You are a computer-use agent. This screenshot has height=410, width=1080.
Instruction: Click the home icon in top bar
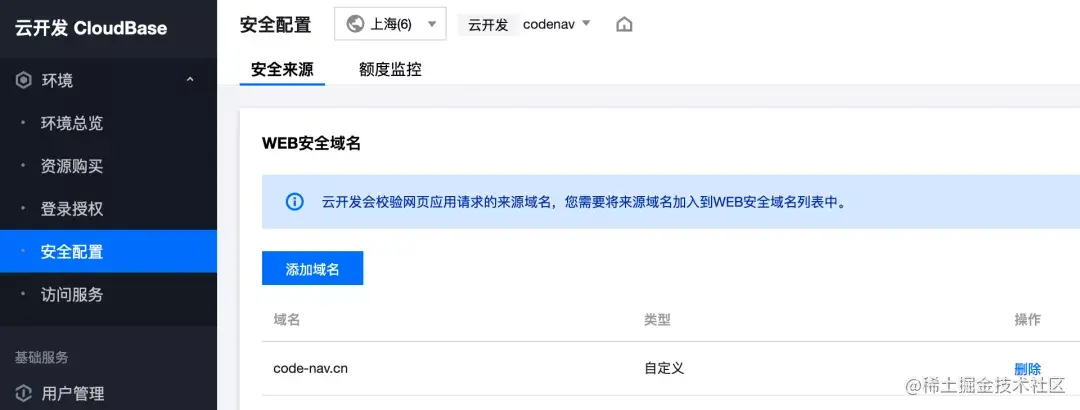coord(624,25)
